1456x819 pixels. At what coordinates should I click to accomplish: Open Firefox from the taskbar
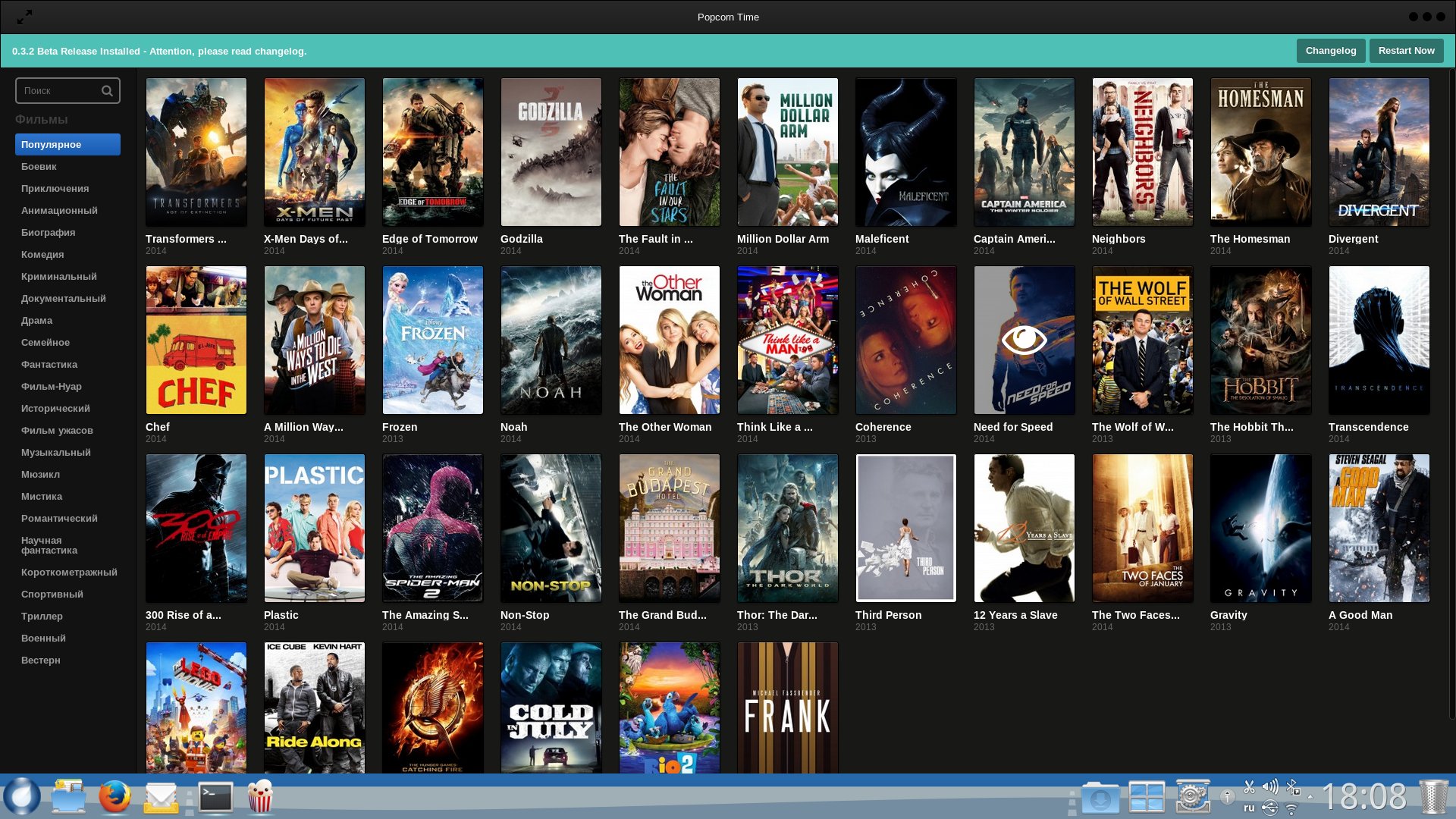pos(115,797)
